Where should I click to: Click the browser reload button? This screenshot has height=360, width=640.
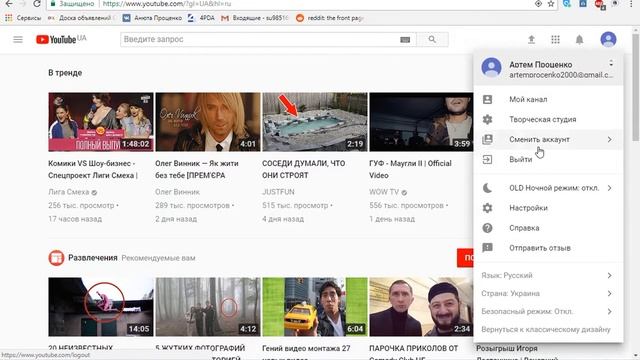[x=37, y=4]
